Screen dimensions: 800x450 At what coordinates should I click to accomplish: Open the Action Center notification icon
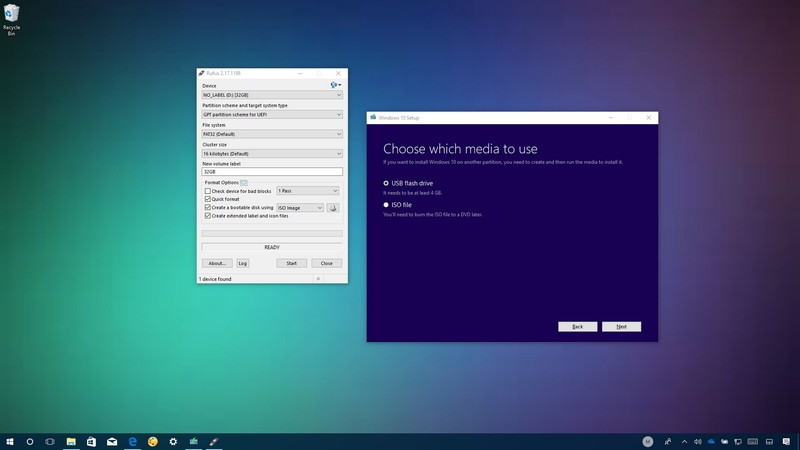[786, 442]
